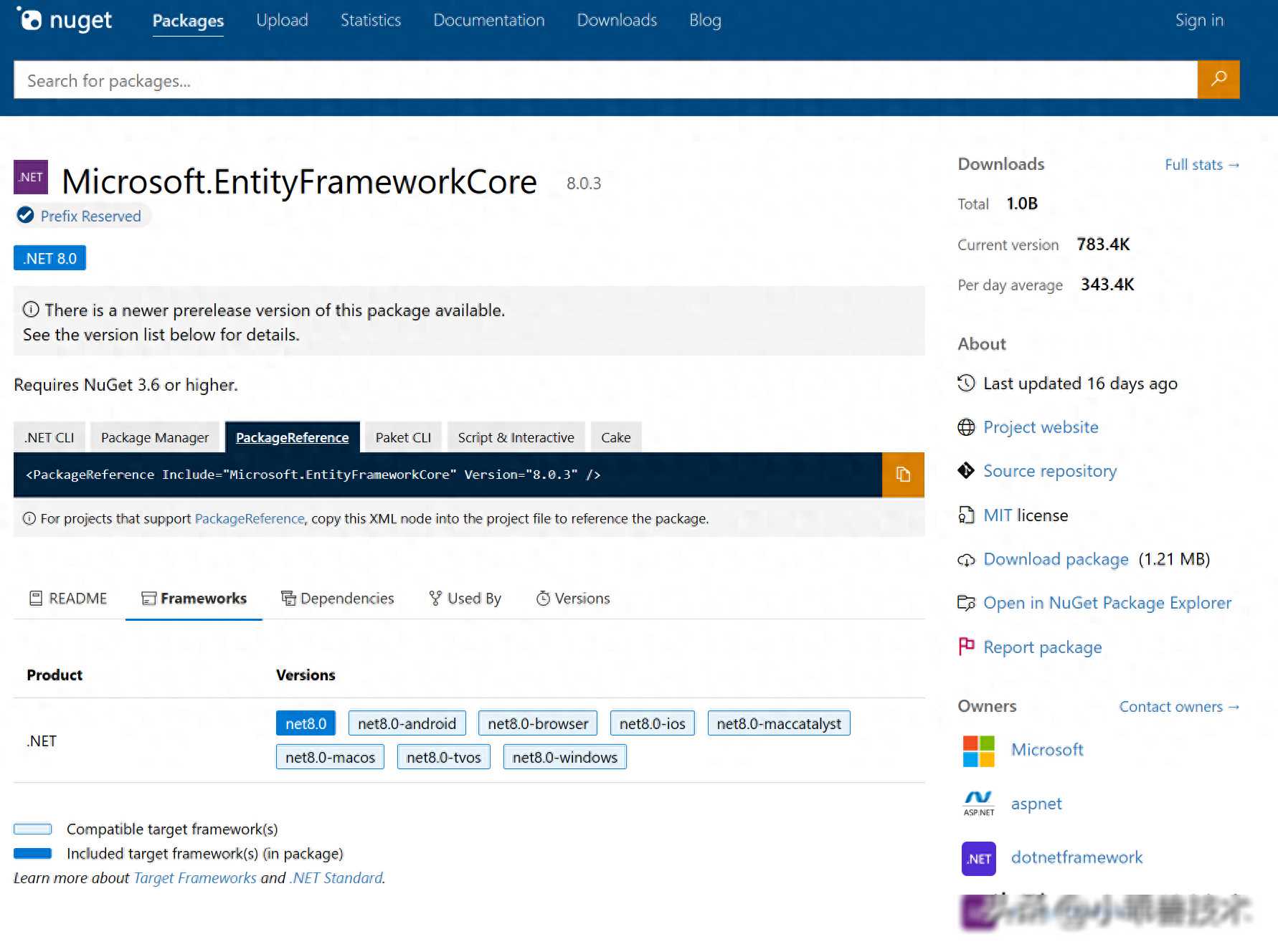Switch to the .NET CLI install tab
Image resolution: width=1278 pixels, height=952 pixels.
(x=49, y=437)
